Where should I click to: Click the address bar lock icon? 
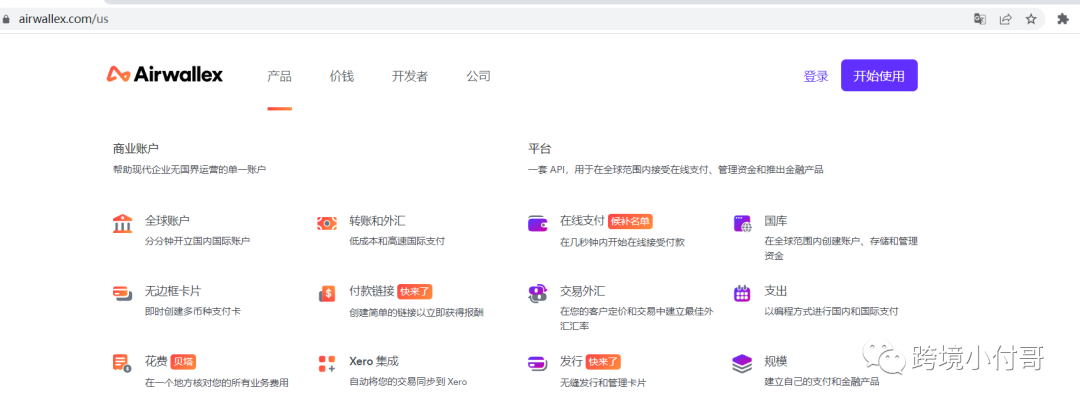click(x=6, y=19)
